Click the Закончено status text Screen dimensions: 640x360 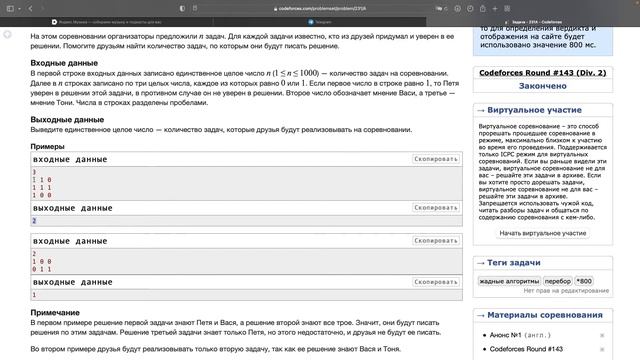[542, 86]
